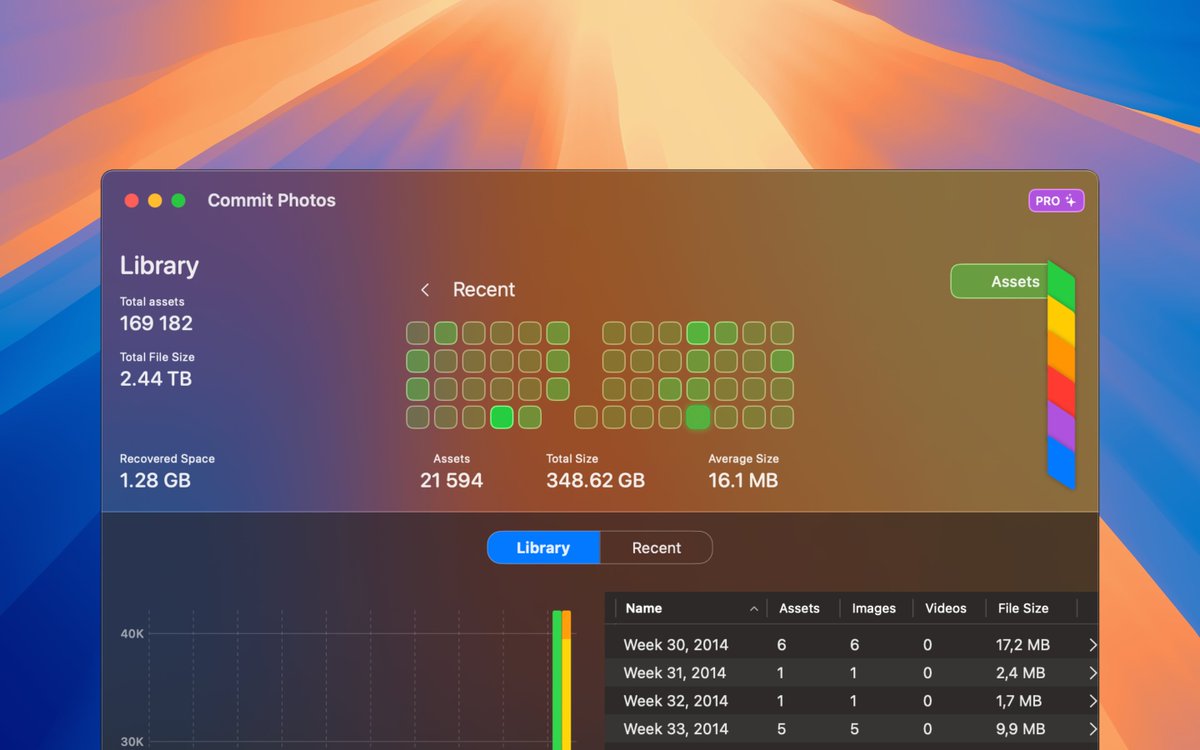Click the 1.28 GB recovered space value
The height and width of the screenshot is (750, 1200).
(x=155, y=480)
